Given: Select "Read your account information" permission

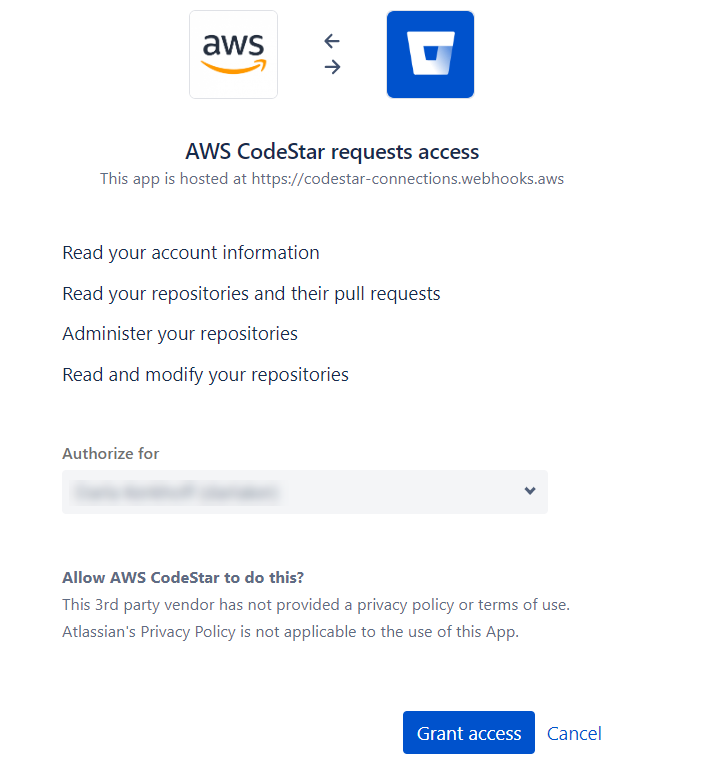Looking at the screenshot, I should click(x=191, y=253).
